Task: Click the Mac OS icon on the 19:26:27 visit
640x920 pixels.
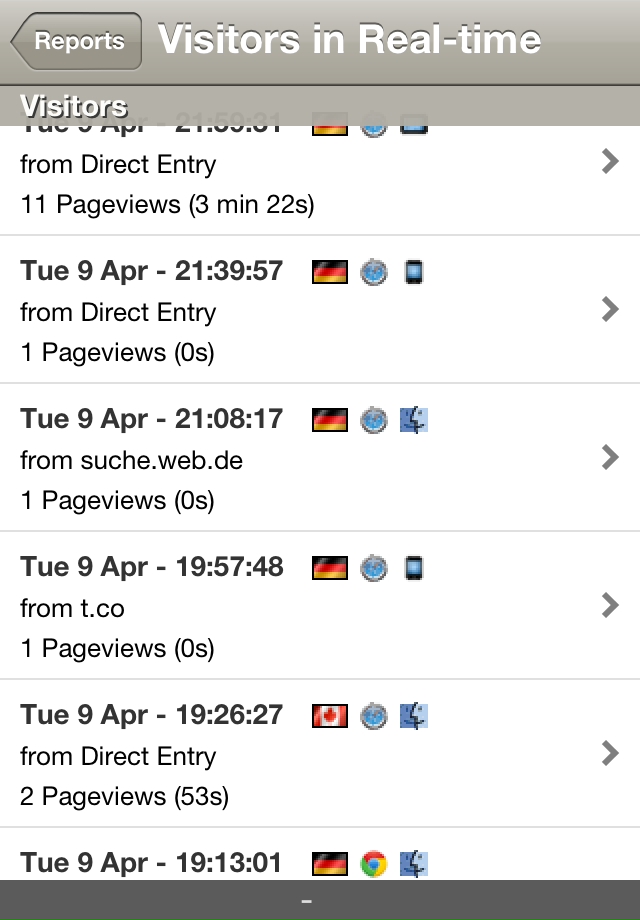Action: tap(414, 716)
